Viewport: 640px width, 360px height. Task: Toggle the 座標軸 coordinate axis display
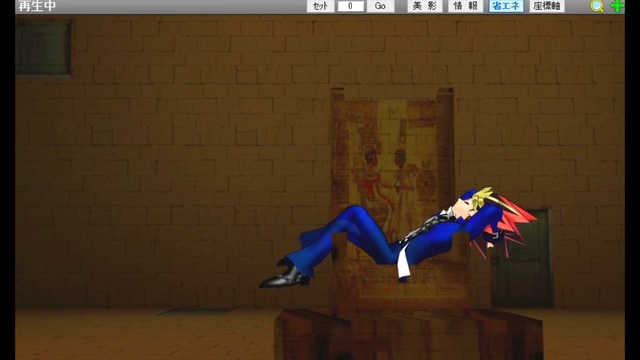(547, 6)
